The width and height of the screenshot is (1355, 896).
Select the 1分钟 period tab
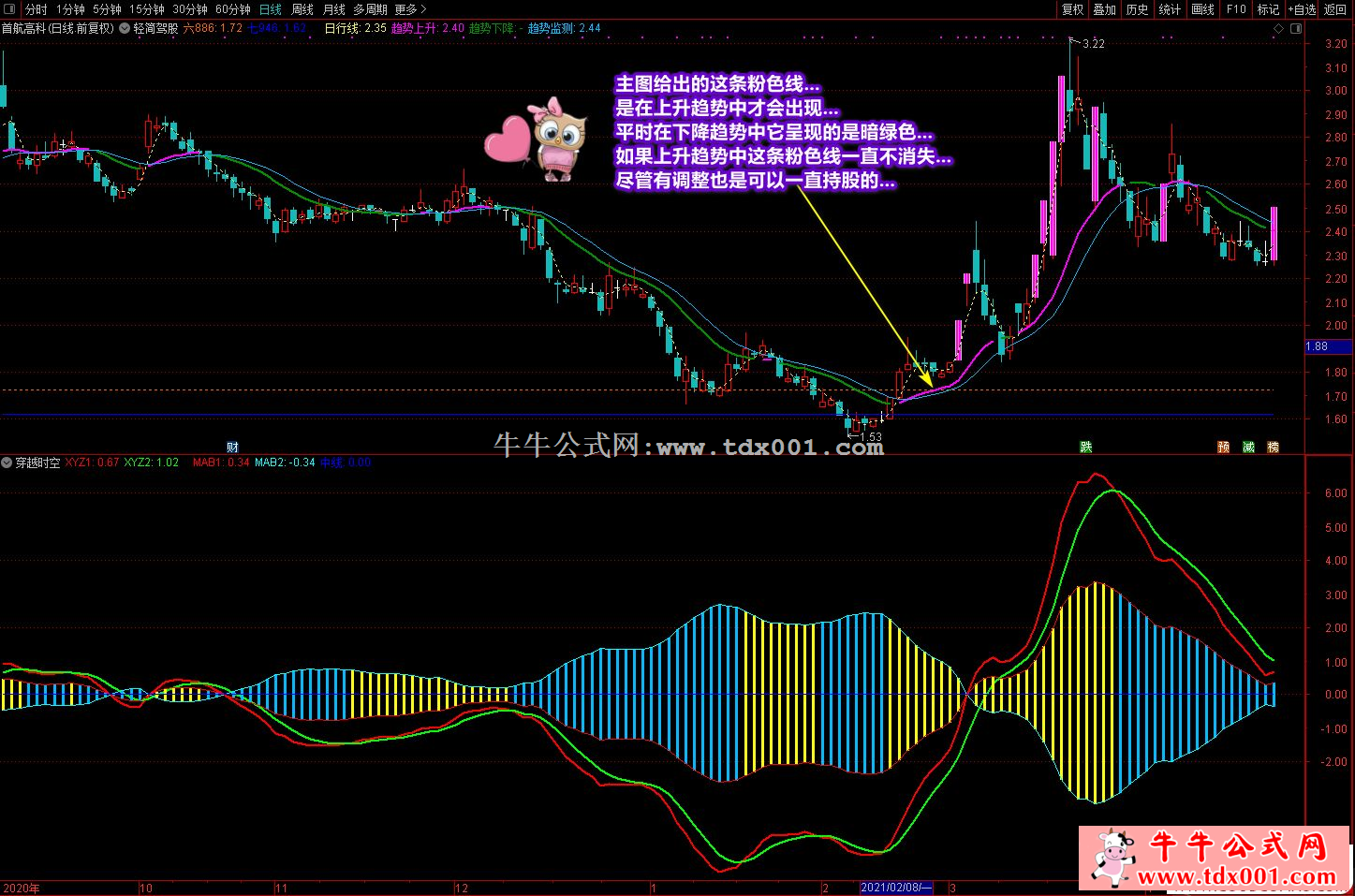click(x=70, y=9)
